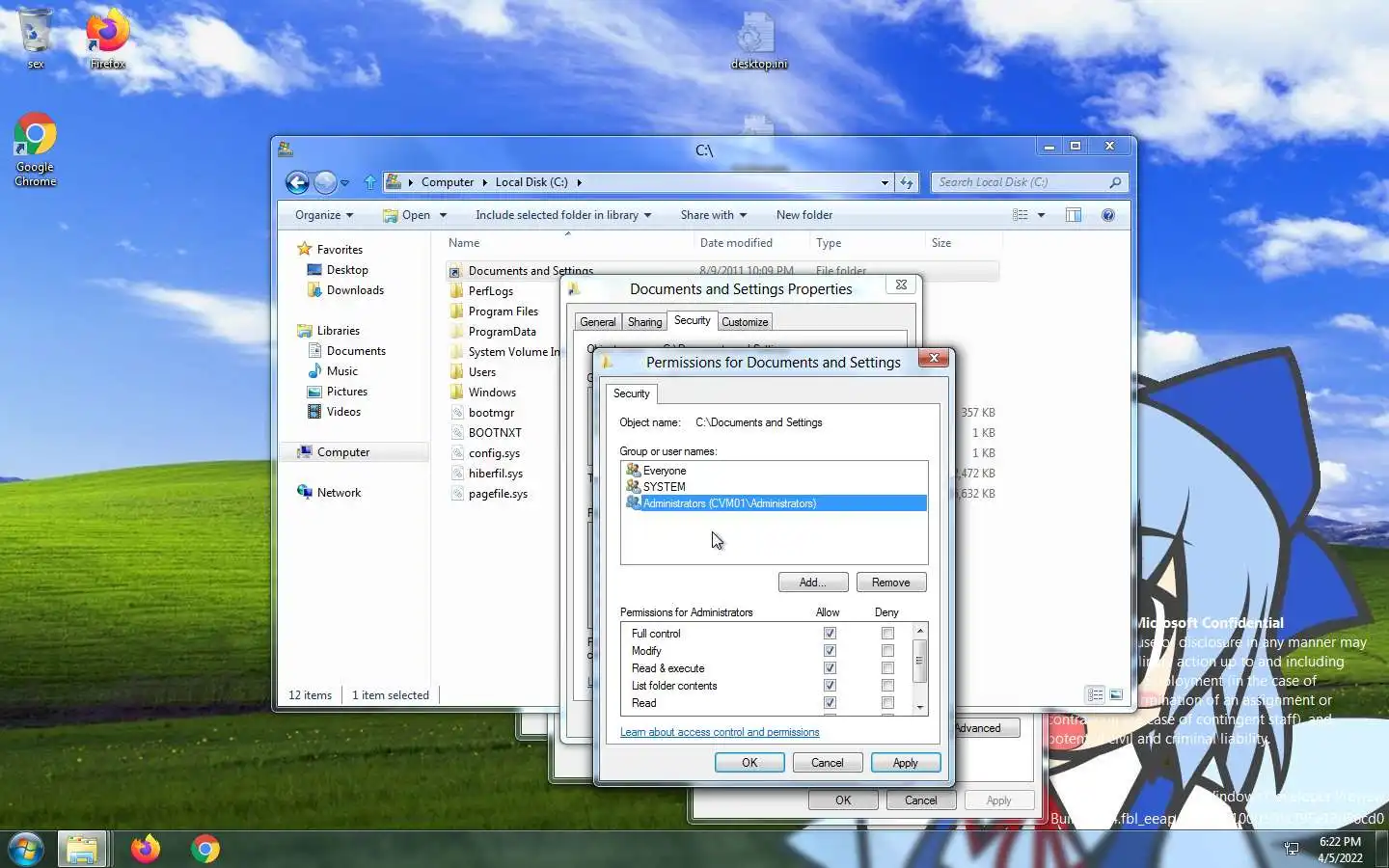Viewport: 1389px width, 868px height.
Task: Switch to details view icon in status area
Action: (1095, 694)
